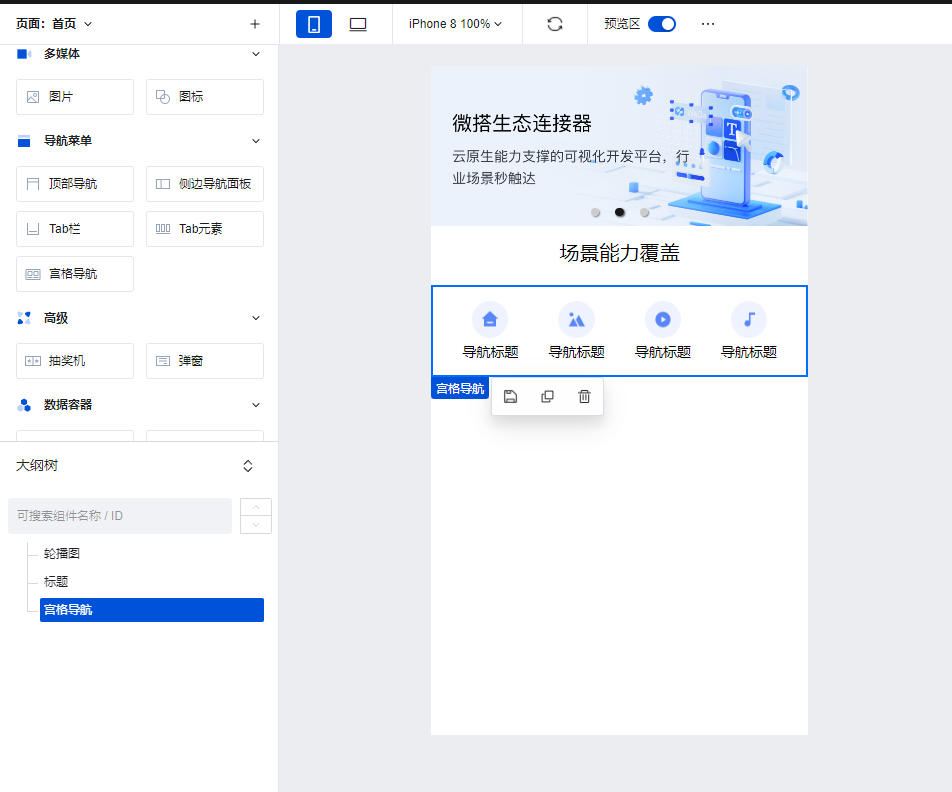Switch to mobile phone preview mode

click(x=314, y=24)
